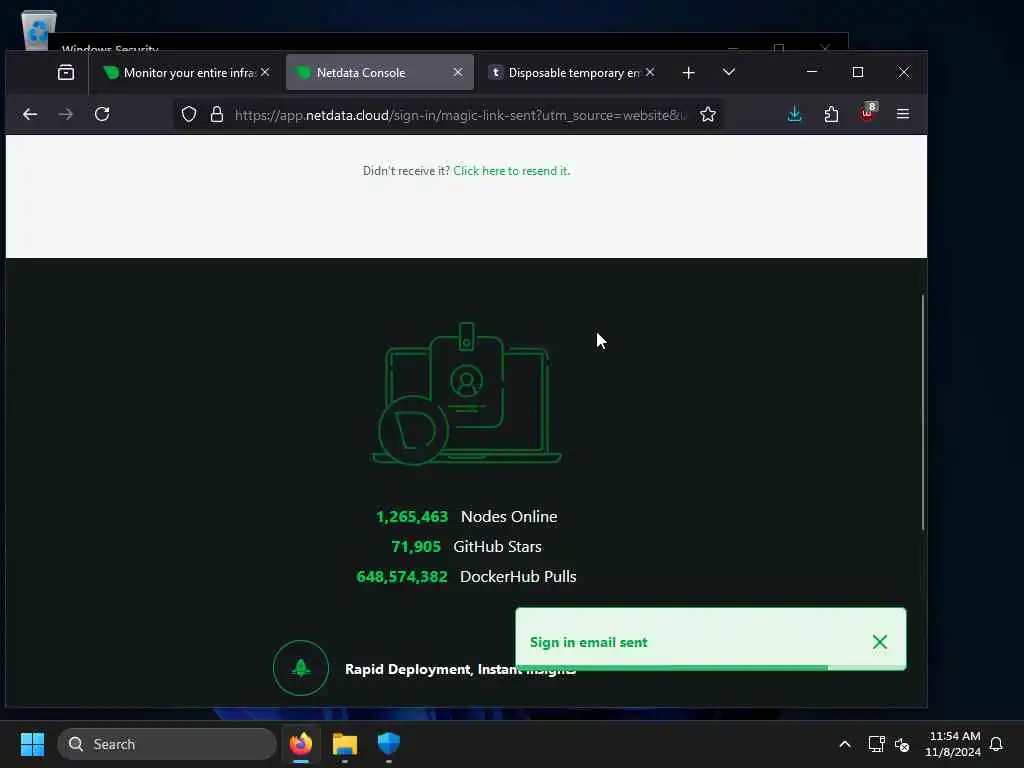
Task: Open tracking protection shield icon
Action: pyautogui.click(x=189, y=114)
